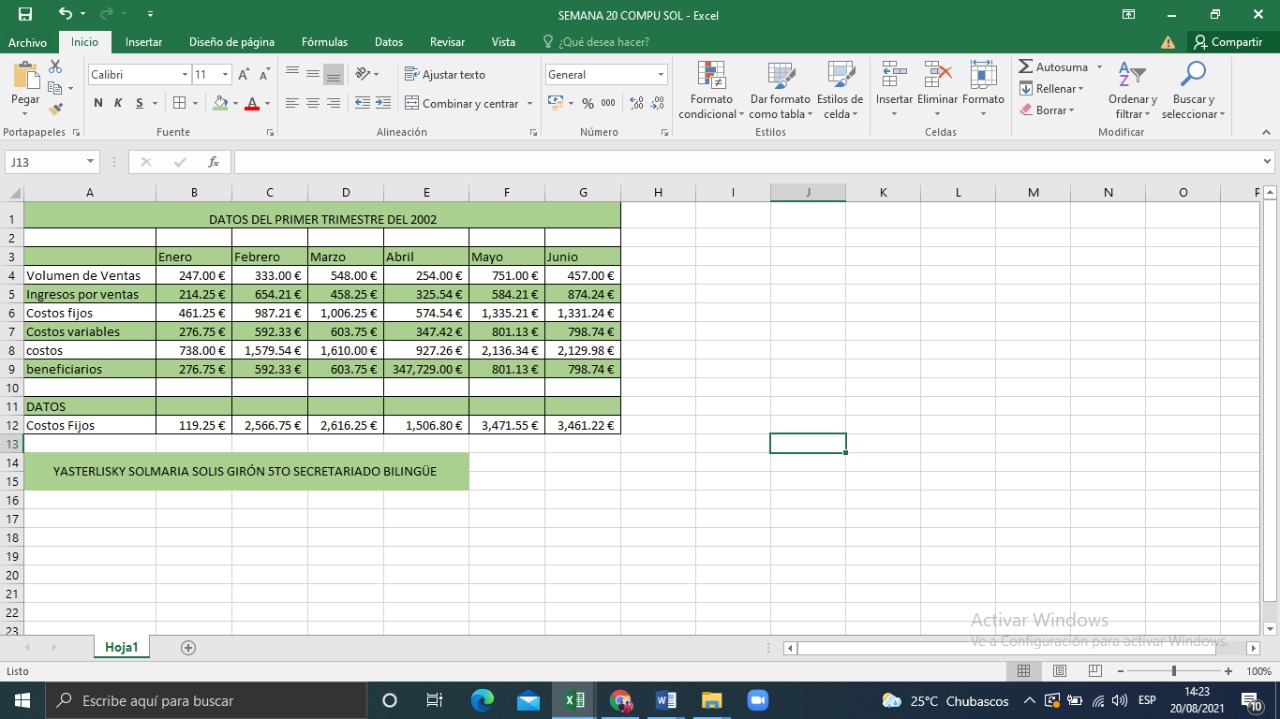This screenshot has width=1280, height=719.
Task: Click the red font color A
Action: click(252, 103)
